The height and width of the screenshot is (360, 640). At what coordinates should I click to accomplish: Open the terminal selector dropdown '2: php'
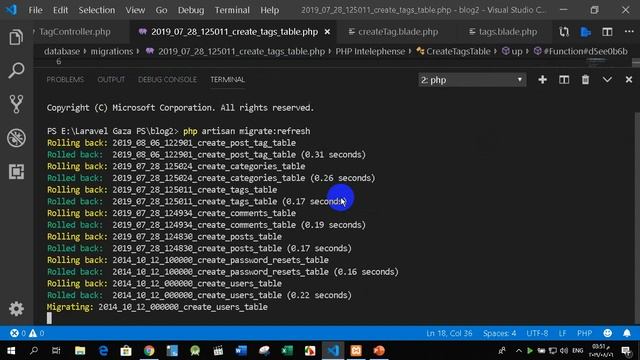tap(471, 80)
